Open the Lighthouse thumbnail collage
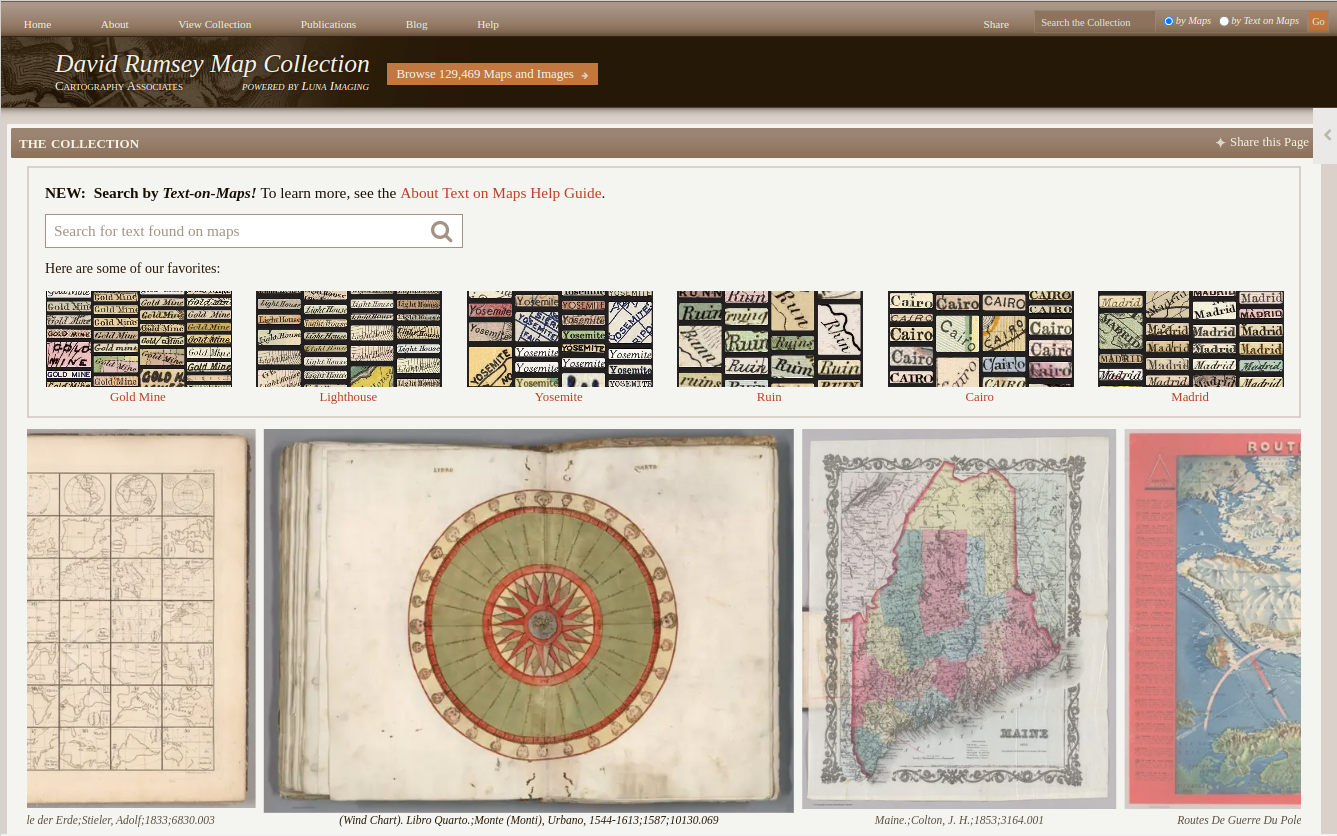 (348, 338)
